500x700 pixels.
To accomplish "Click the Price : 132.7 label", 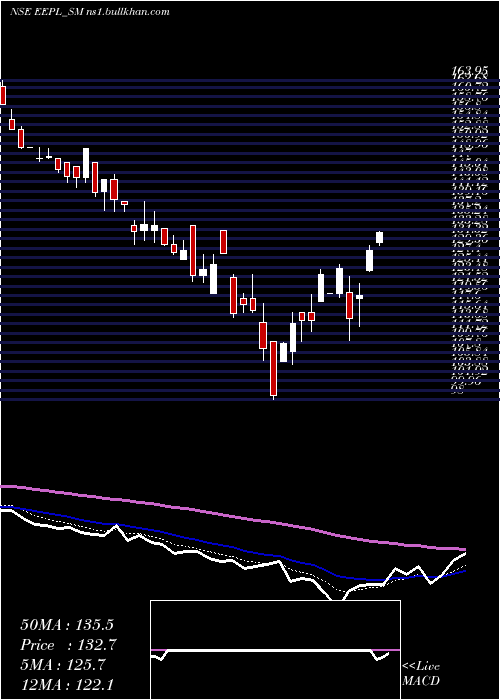I will pos(68,645).
